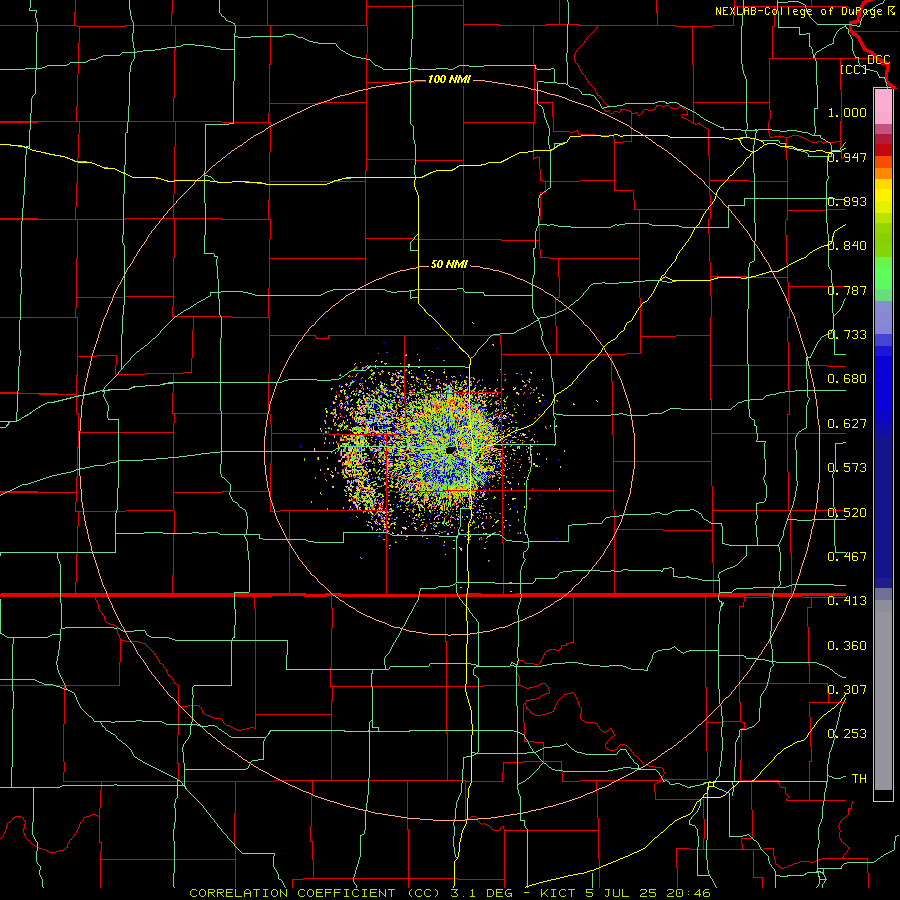Select the 0.520 legend value

coord(847,513)
